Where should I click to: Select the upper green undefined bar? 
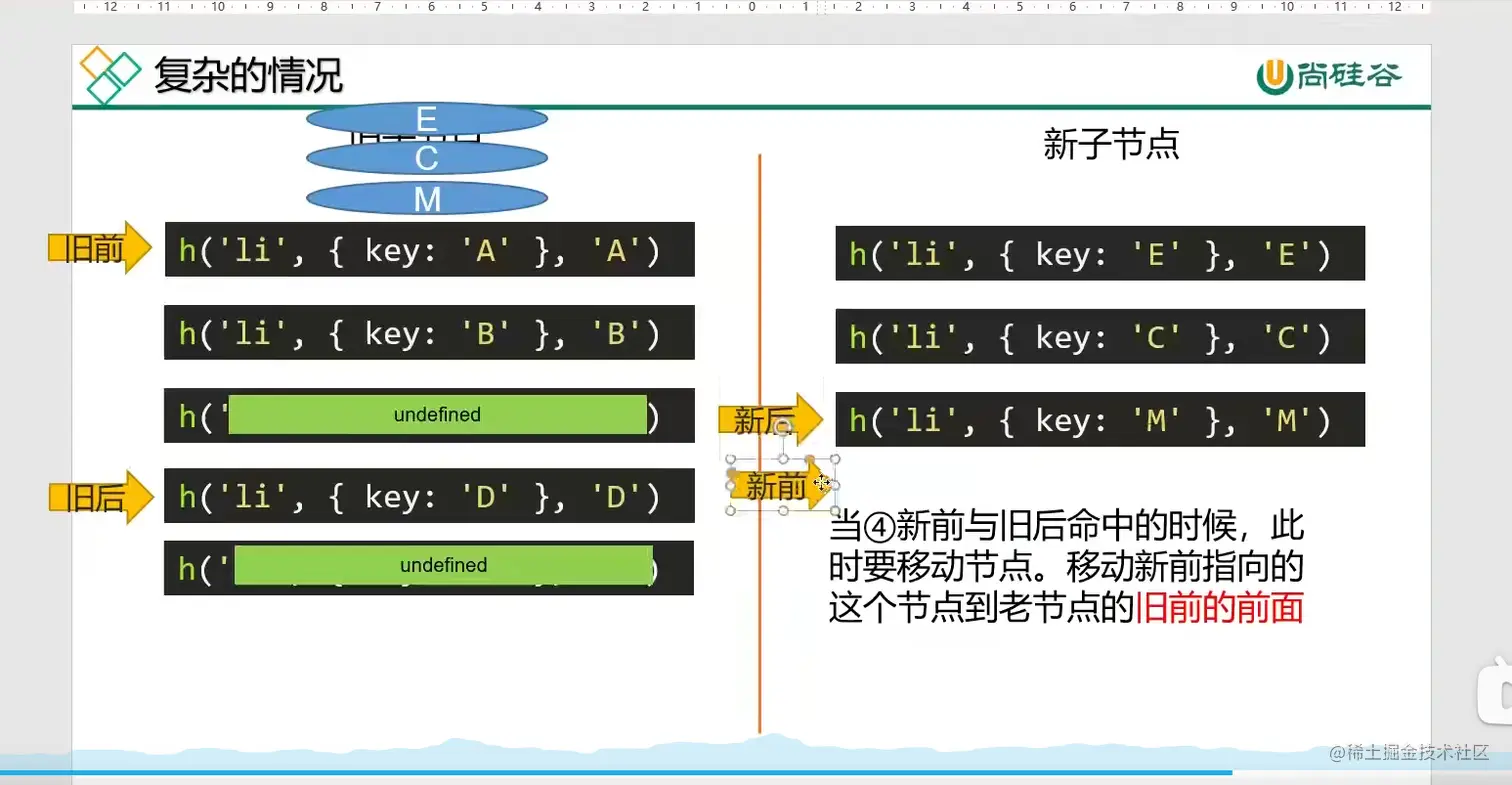(x=438, y=414)
